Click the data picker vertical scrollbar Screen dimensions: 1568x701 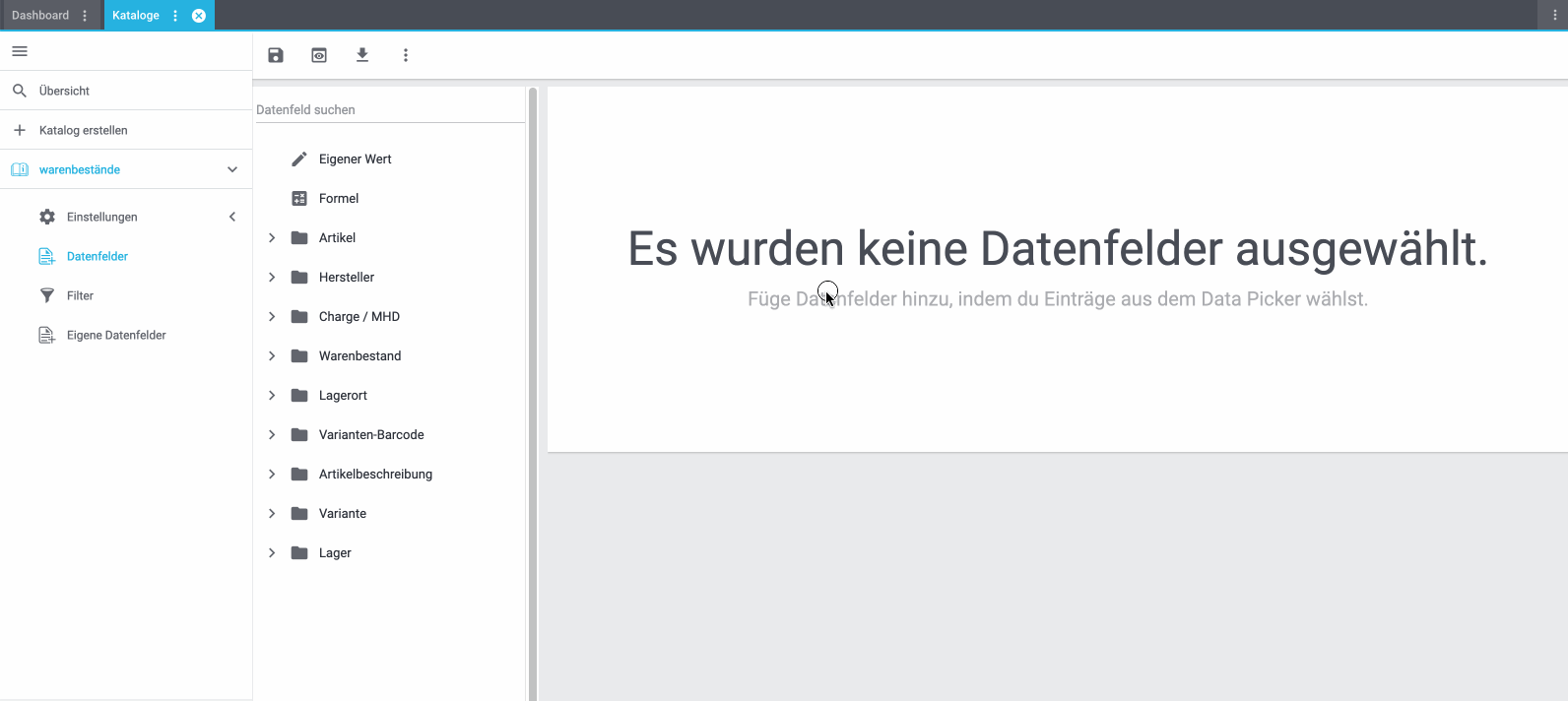coord(533,394)
